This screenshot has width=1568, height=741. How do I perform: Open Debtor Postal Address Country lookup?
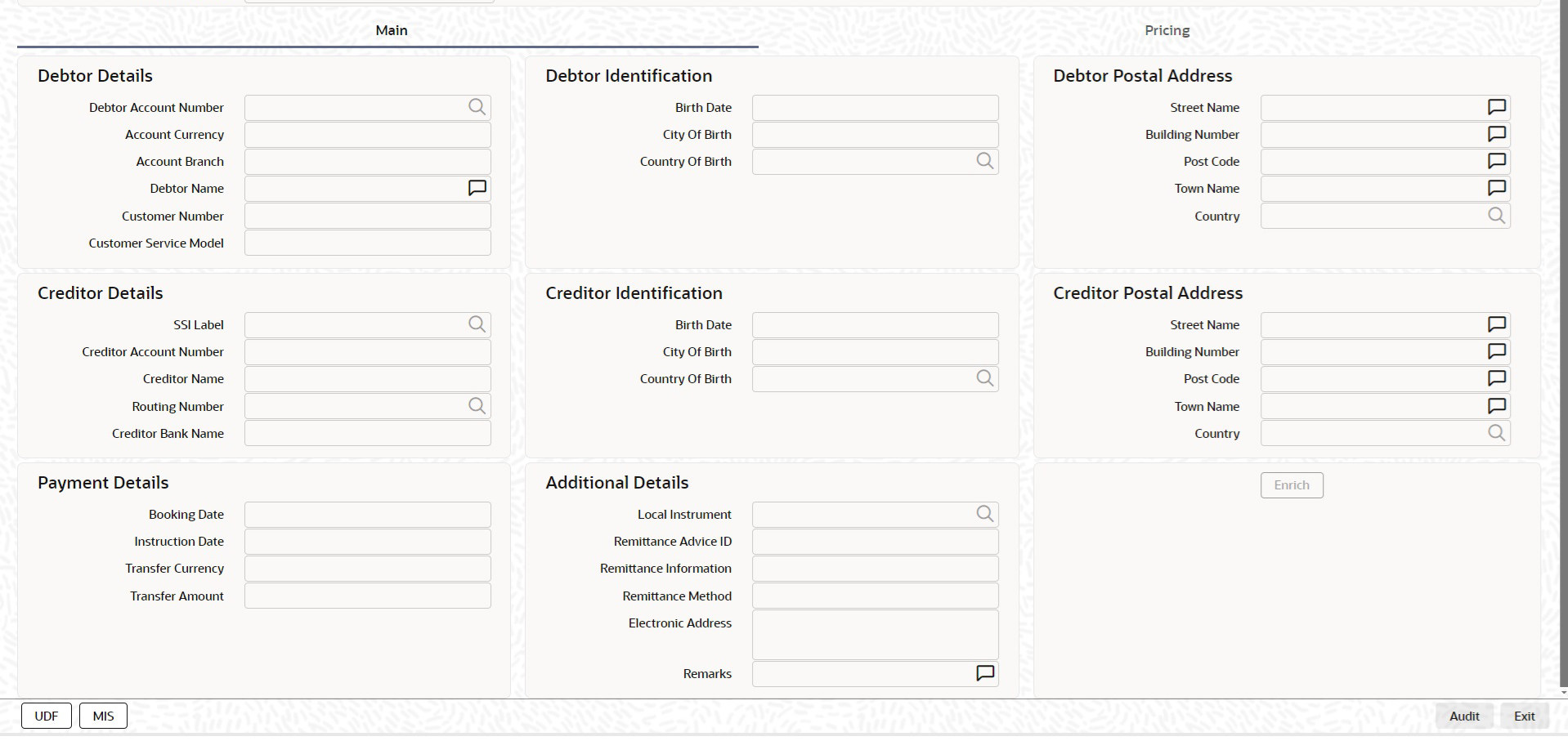pos(1496,216)
